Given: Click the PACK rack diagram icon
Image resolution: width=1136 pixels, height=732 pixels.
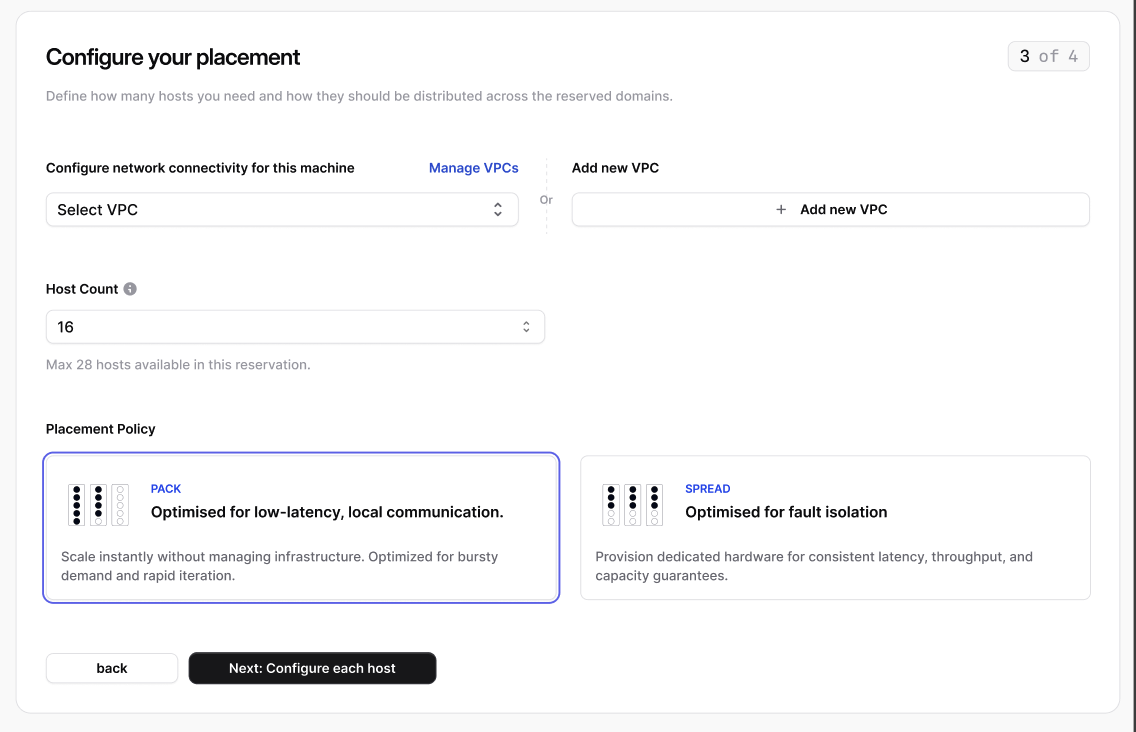Looking at the screenshot, I should [x=99, y=504].
